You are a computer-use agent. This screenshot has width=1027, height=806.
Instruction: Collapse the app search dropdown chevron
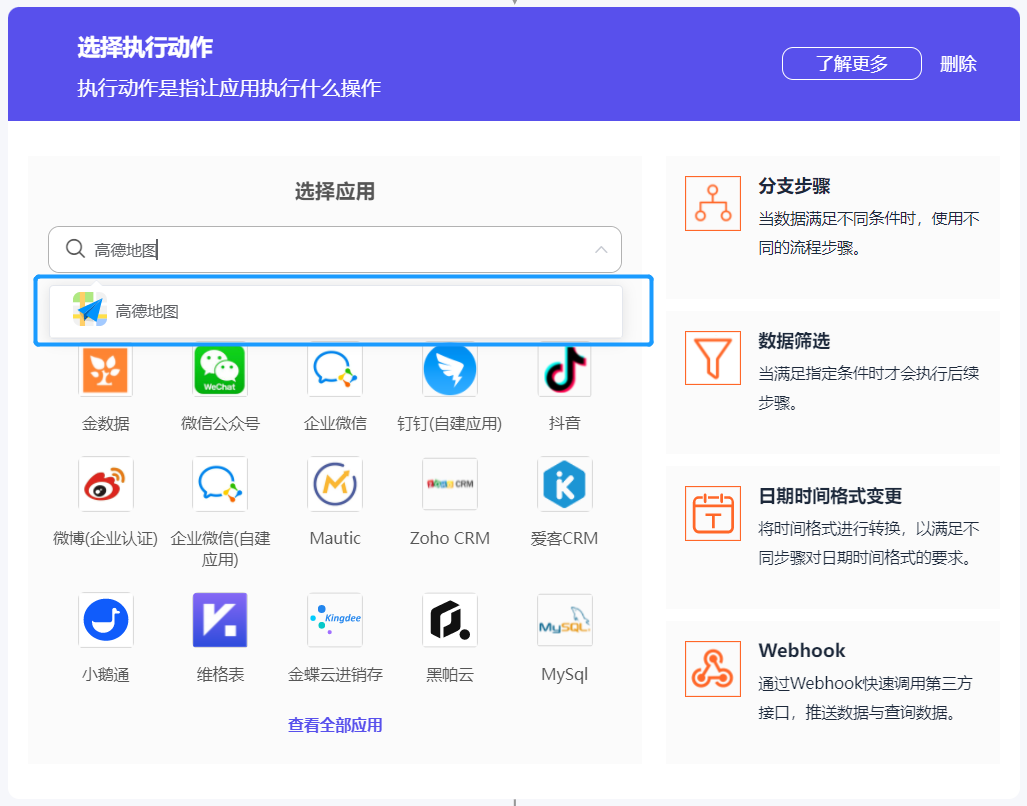[601, 249]
